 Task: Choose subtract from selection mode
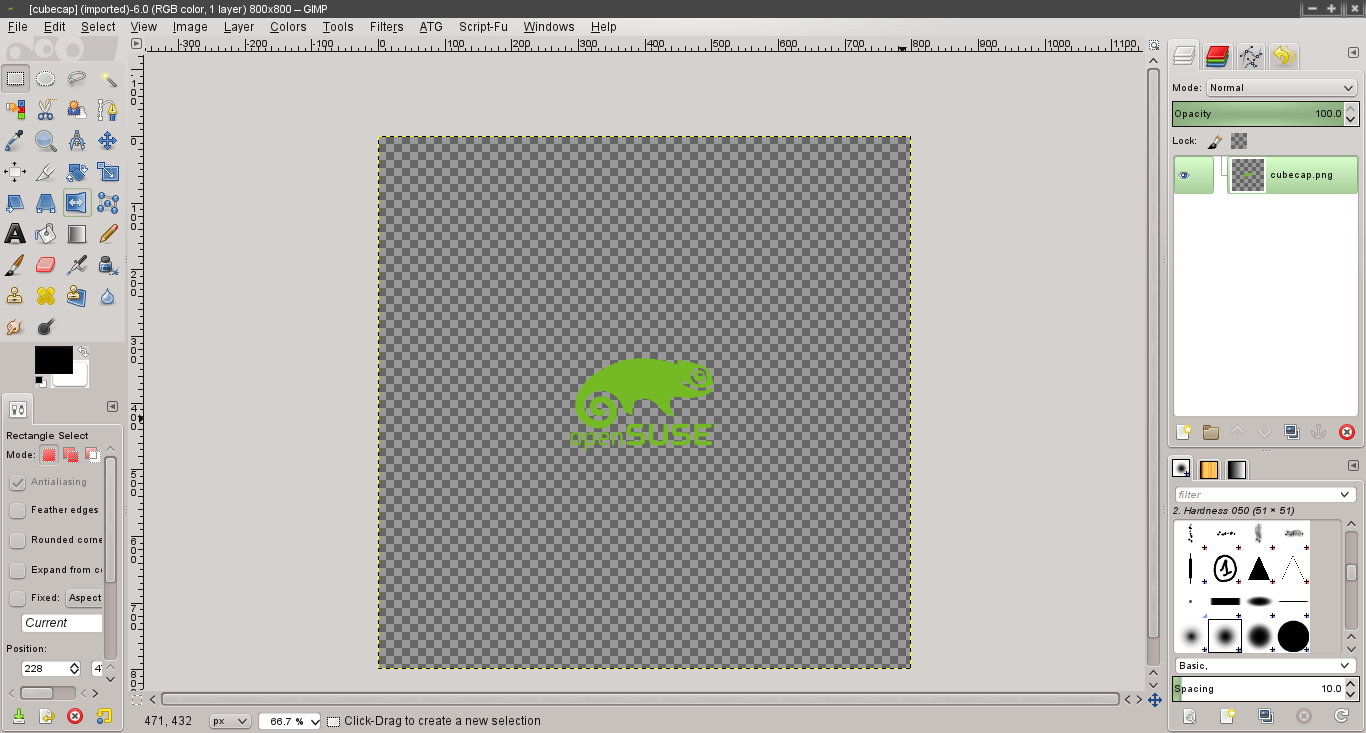[x=93, y=455]
